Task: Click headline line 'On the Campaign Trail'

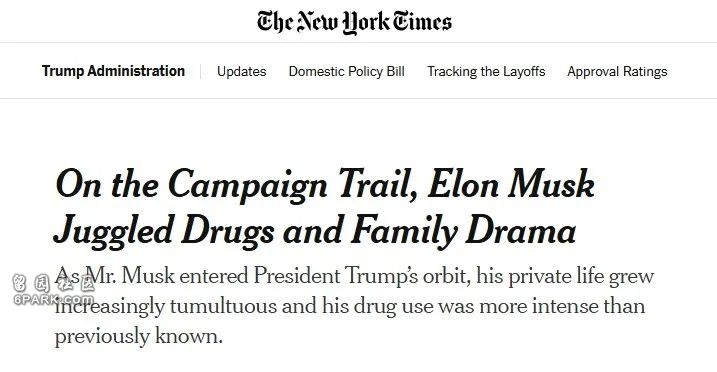Action: coord(236,184)
